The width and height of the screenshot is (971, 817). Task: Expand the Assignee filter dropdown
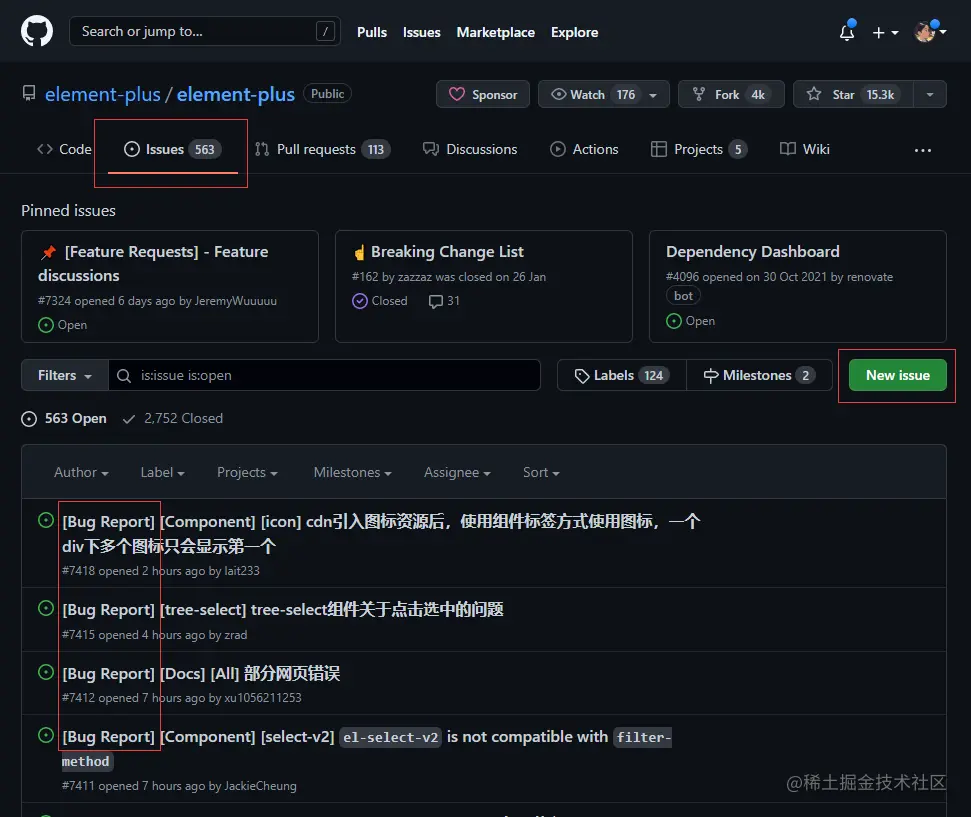tap(457, 473)
